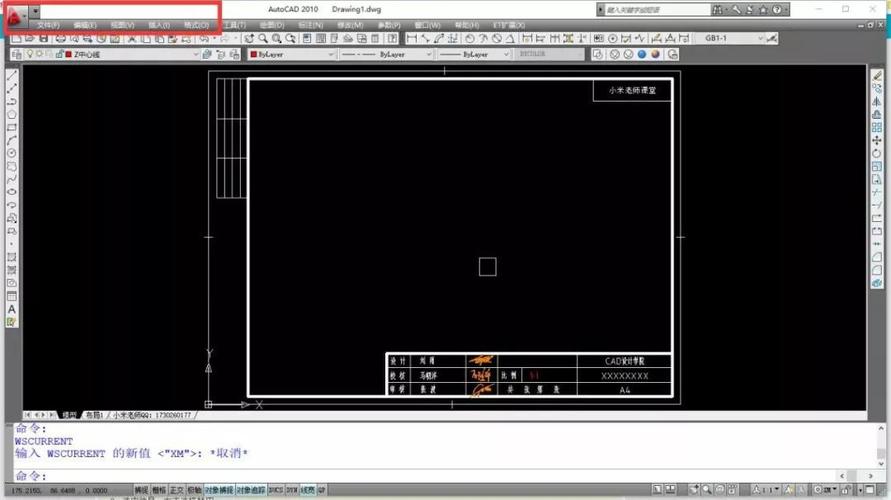Image resolution: width=891 pixels, height=500 pixels.
Task: Expand the Quick Access toolbar dropdown arrow
Action: click(x=35, y=10)
